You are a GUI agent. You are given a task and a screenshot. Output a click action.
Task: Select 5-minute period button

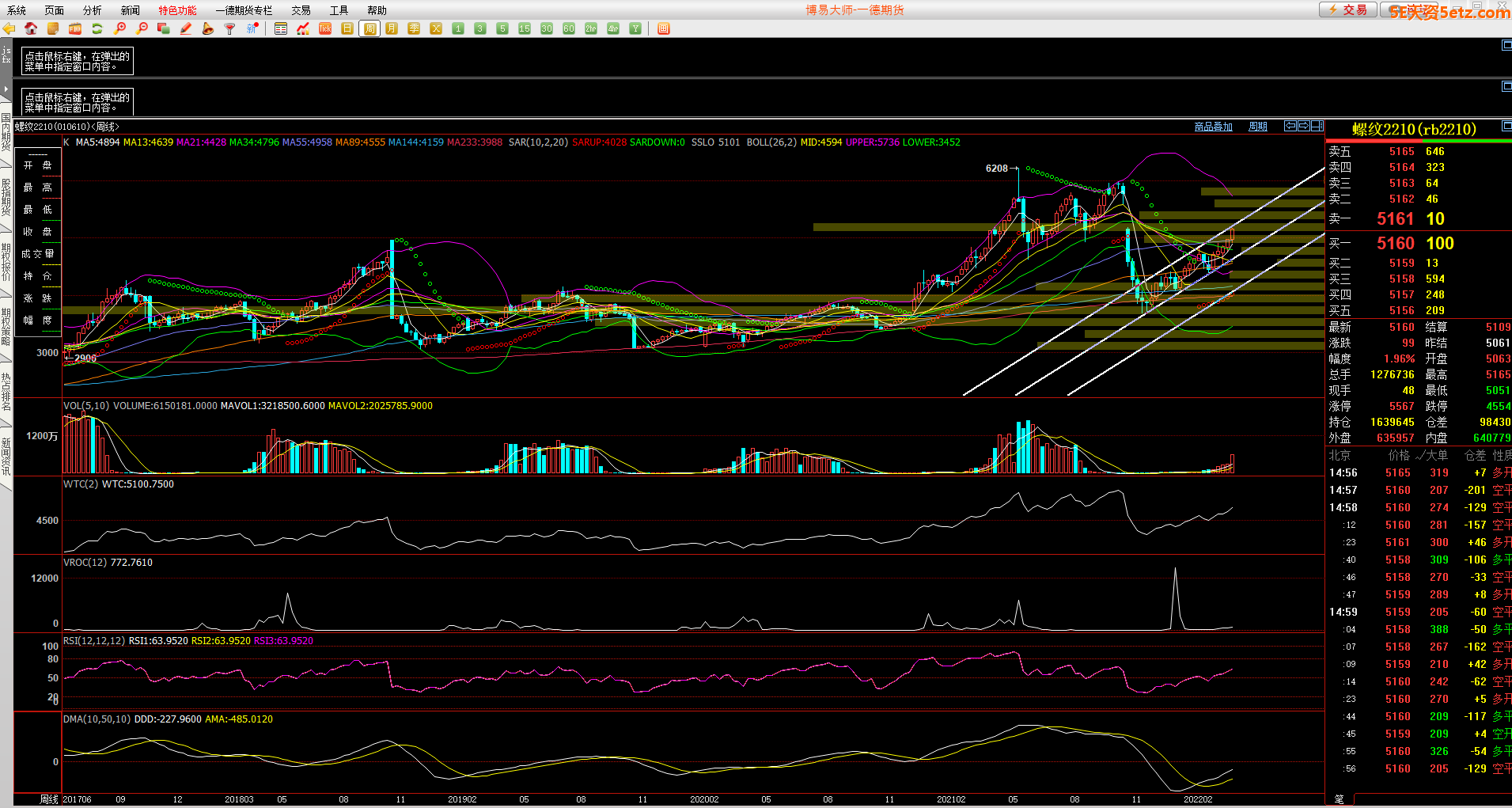(502, 28)
